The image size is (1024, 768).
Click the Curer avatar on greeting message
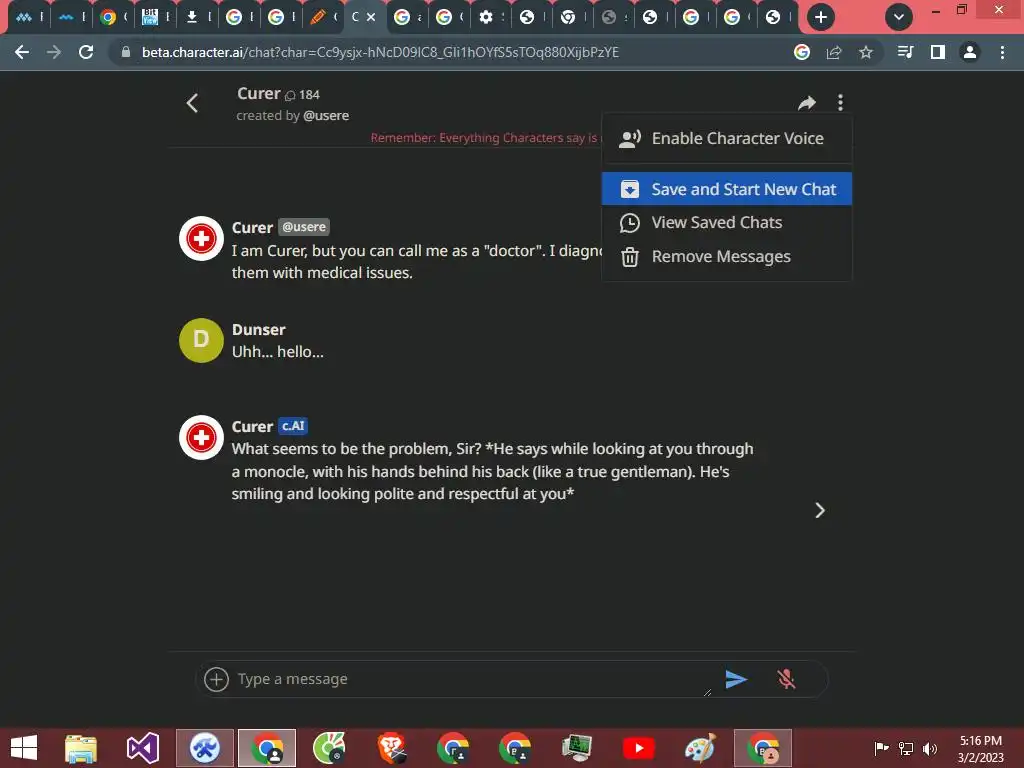[x=201, y=238]
